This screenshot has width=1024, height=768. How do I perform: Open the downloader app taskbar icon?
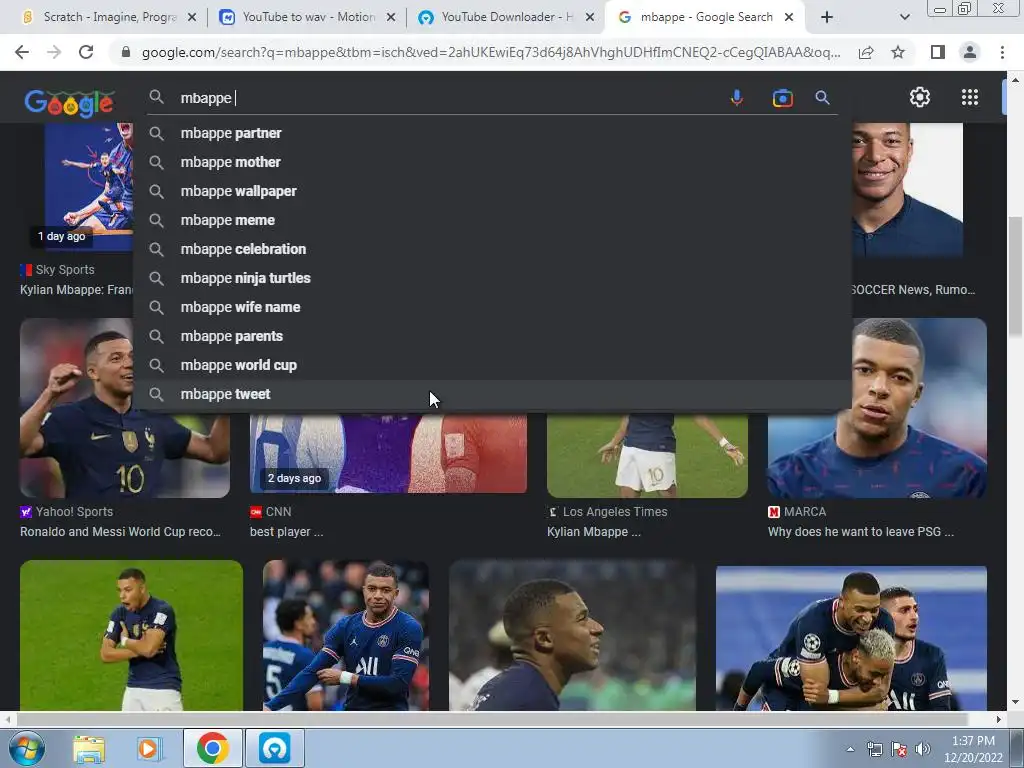coord(274,748)
